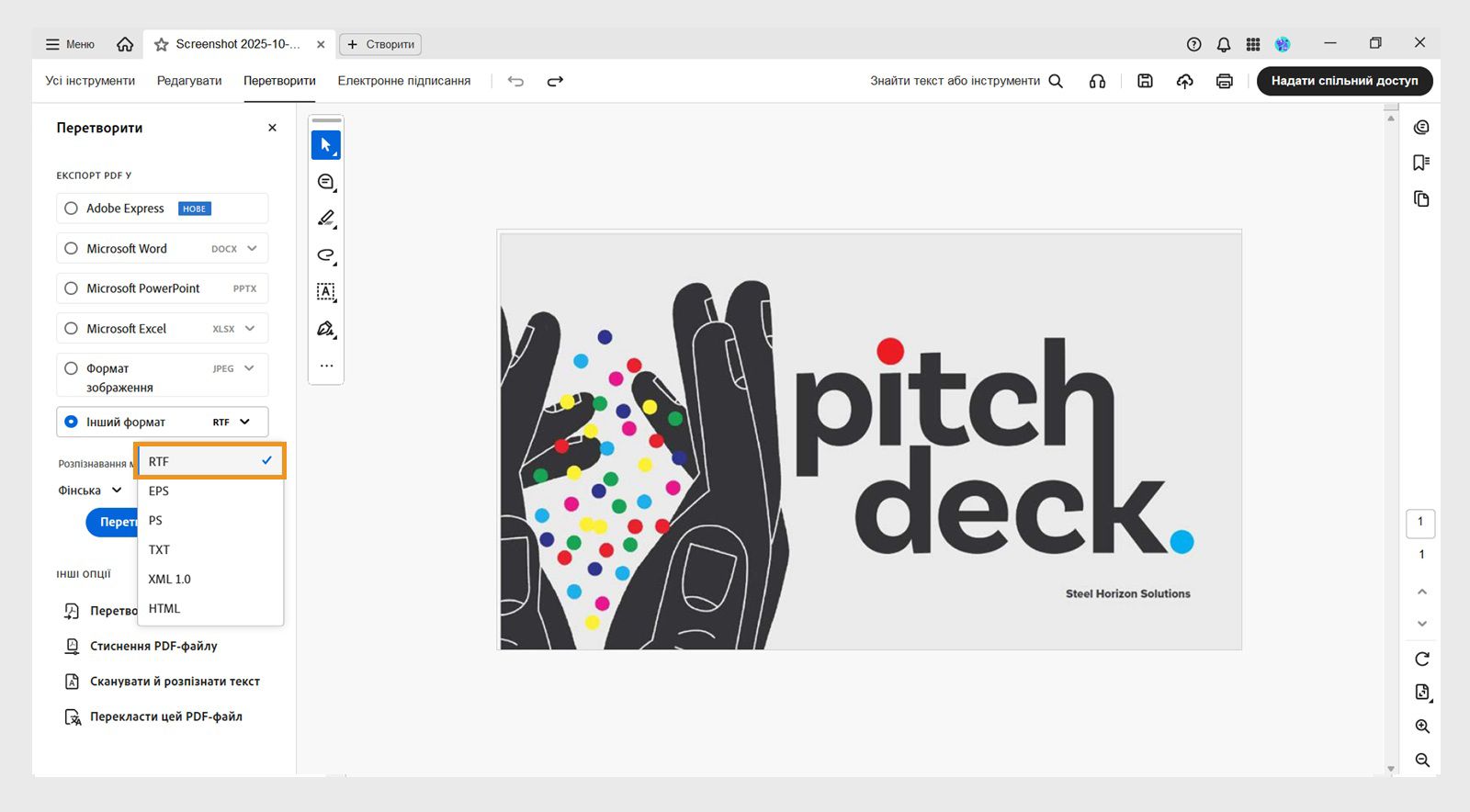Close the Перетворити panel

tap(272, 128)
